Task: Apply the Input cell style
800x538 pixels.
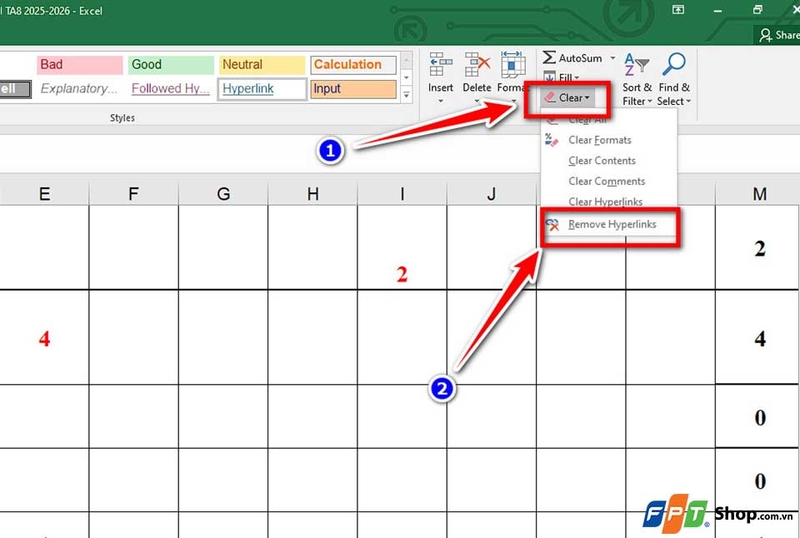Action: click(x=353, y=89)
